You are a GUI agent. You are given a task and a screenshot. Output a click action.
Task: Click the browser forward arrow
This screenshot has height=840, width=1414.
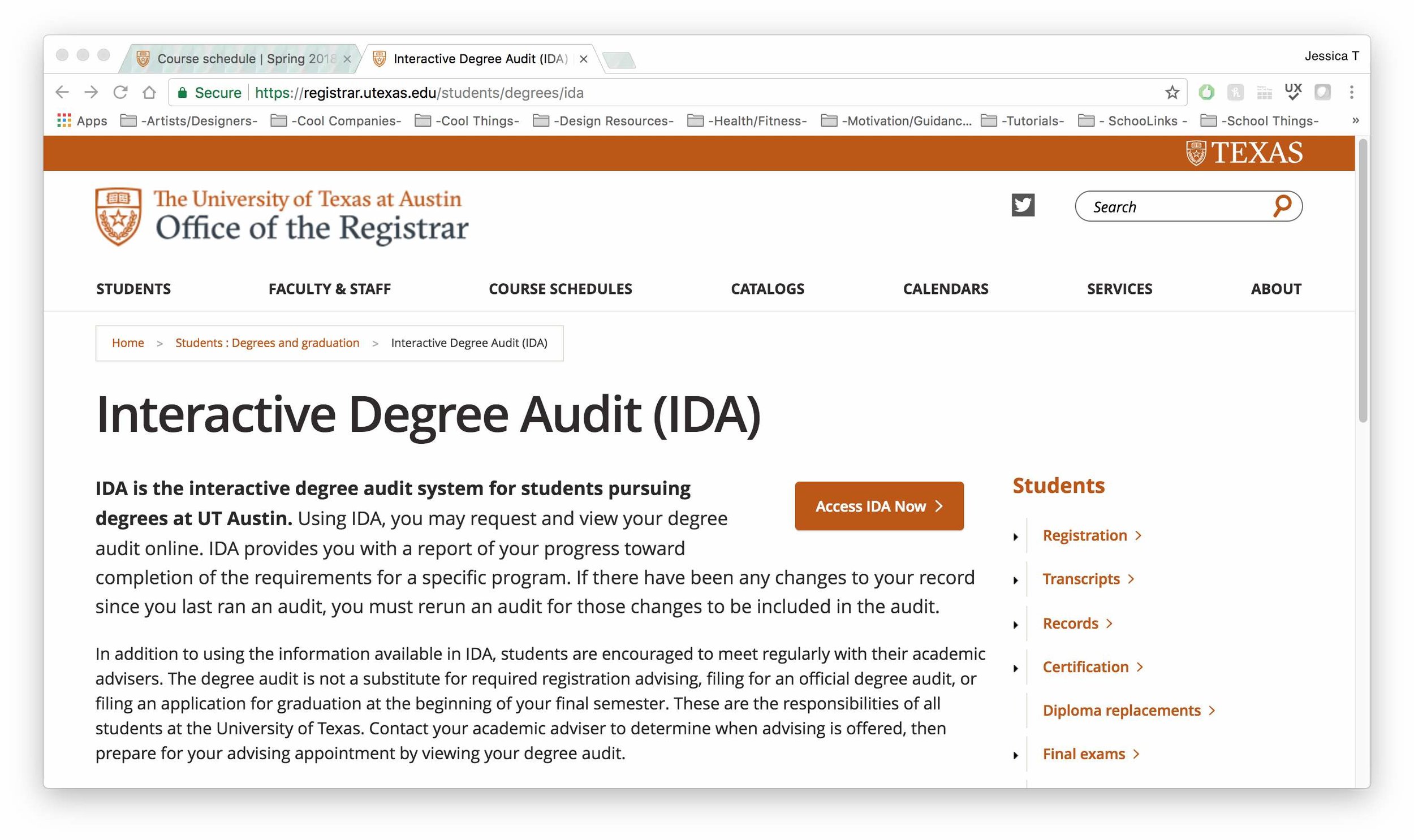click(91, 92)
